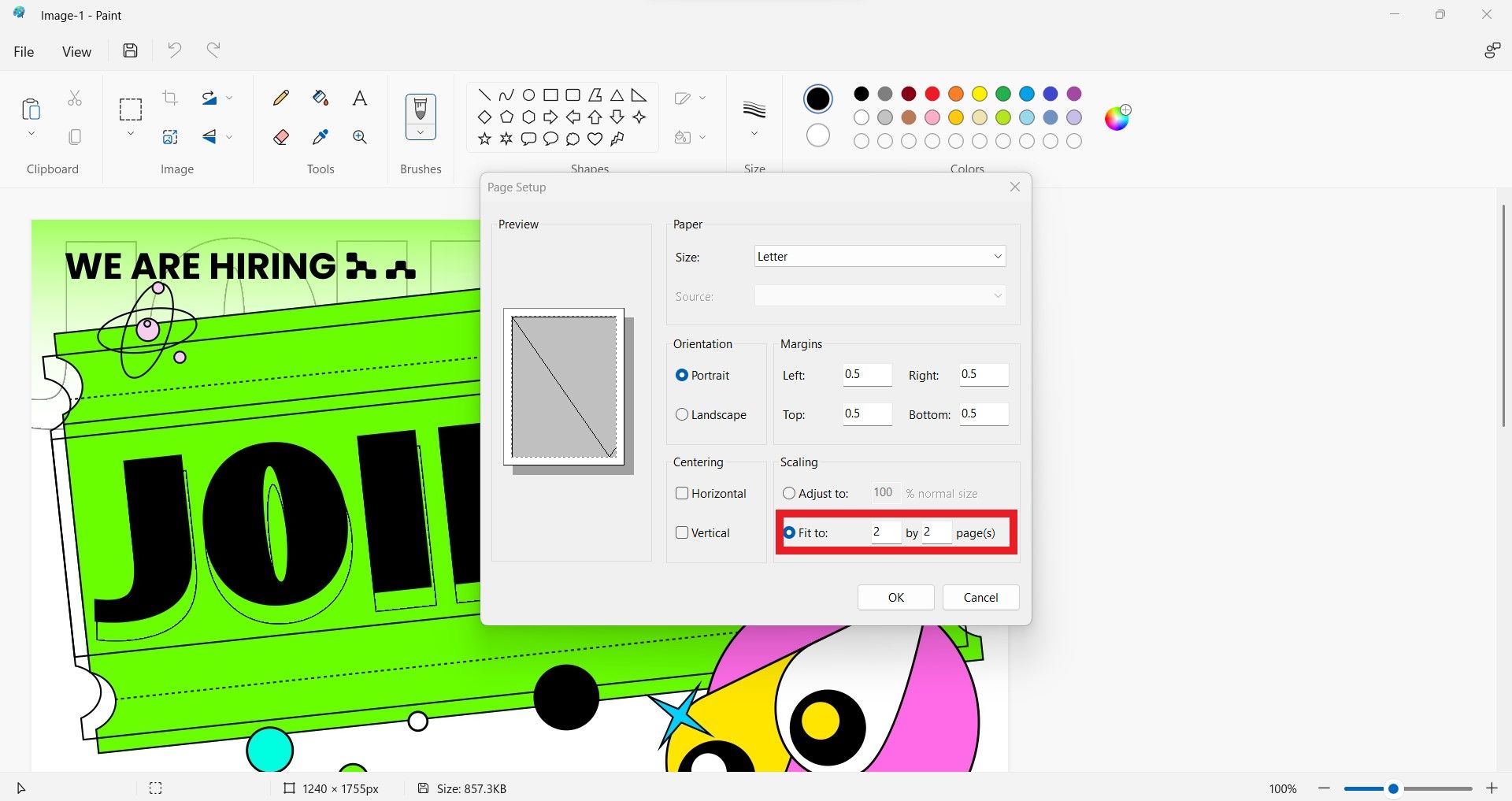
Task: Enable Vertical centering checkbox
Action: (682, 532)
